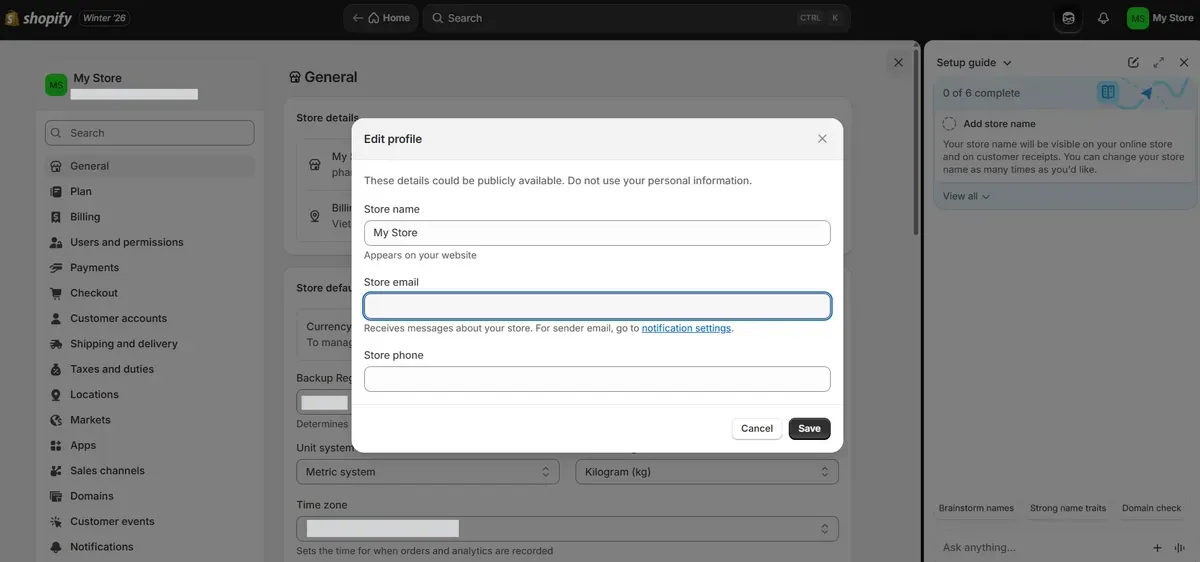This screenshot has height=562, width=1200.
Task: Click the General sidebar icon
Action: coord(57,166)
